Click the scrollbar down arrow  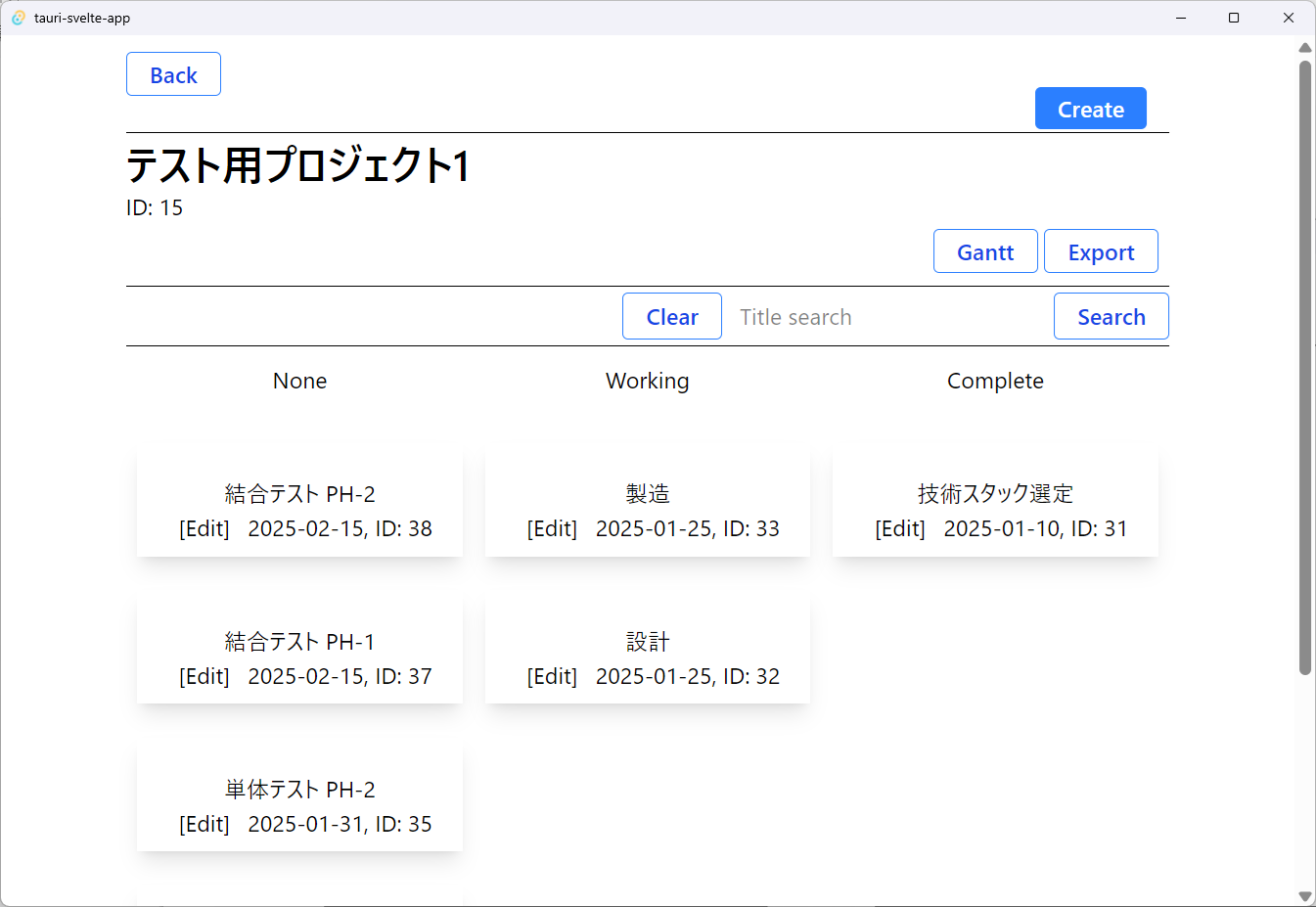(1305, 895)
